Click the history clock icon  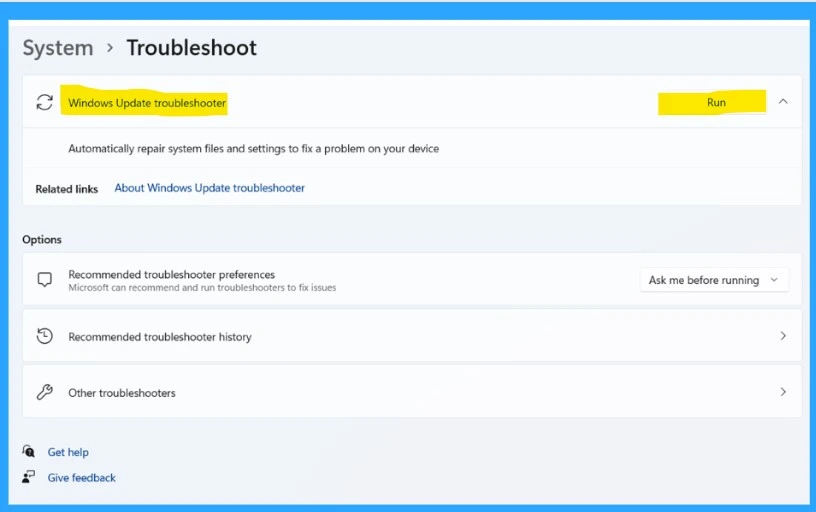point(45,336)
